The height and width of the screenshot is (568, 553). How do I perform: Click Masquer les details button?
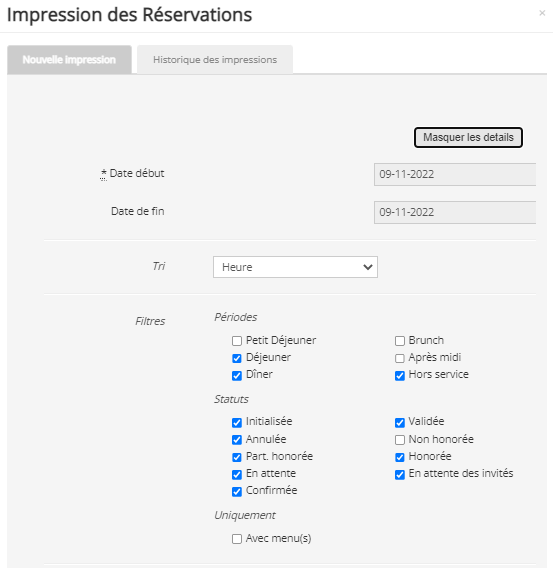tap(468, 137)
